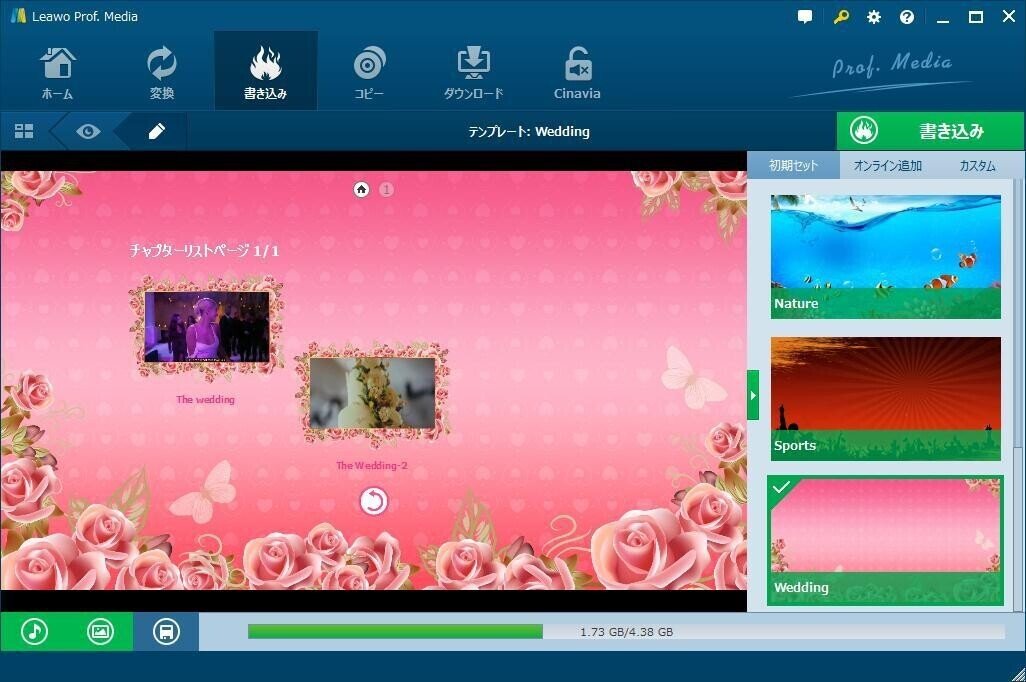Select The Wedding-2 chapter thumbnail

pyautogui.click(x=372, y=393)
